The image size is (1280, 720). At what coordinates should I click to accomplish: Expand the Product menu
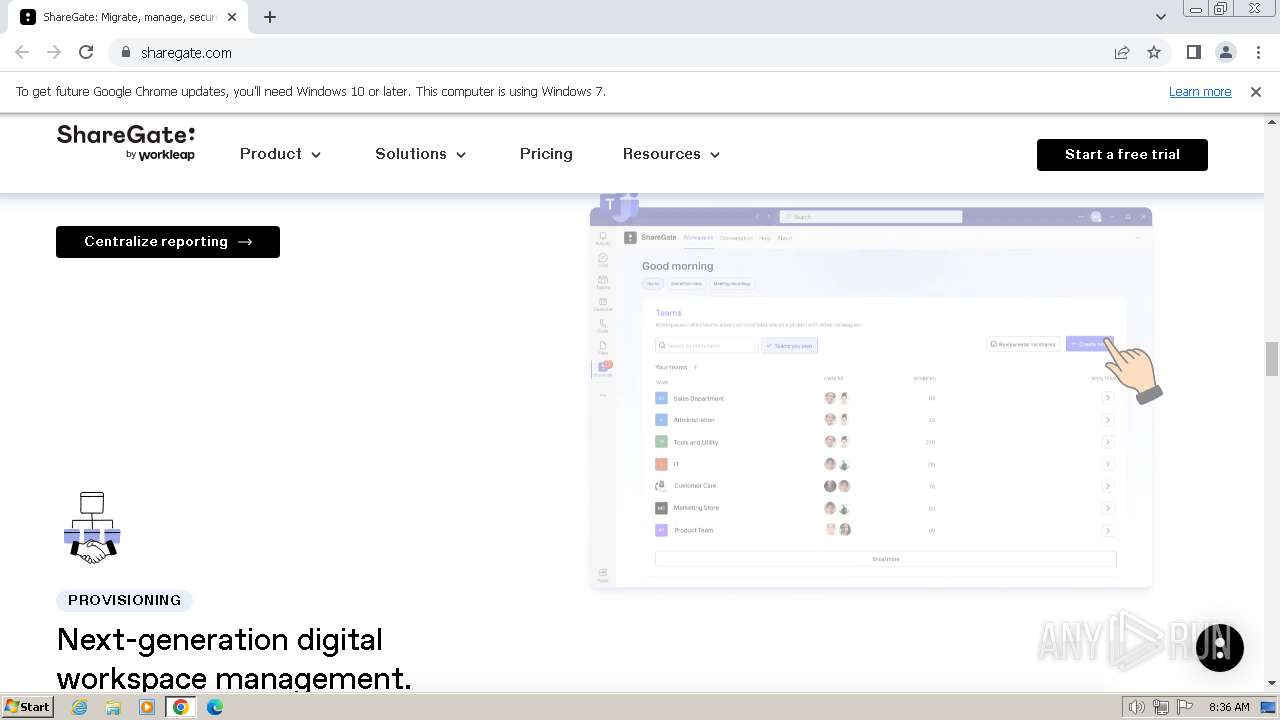(281, 154)
